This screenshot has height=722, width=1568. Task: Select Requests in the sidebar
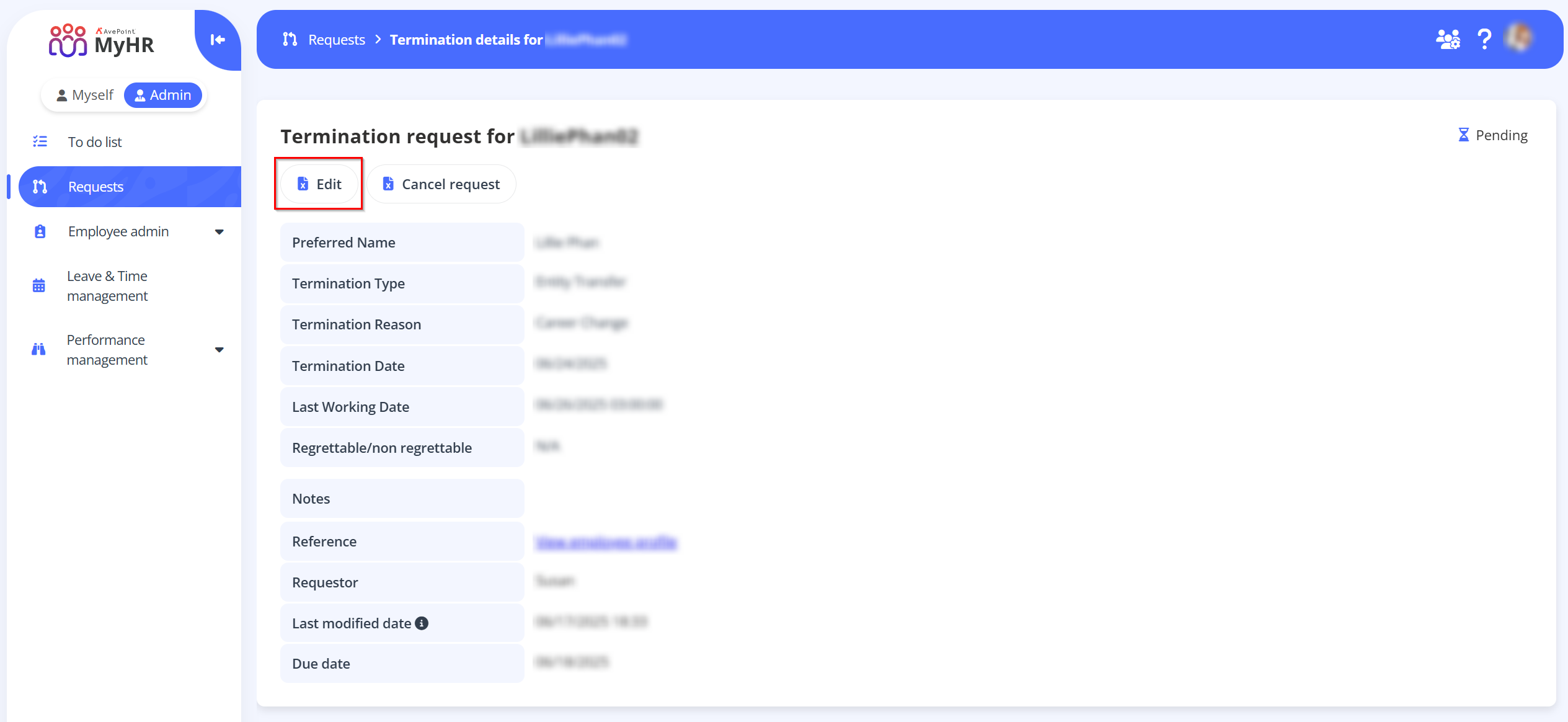96,187
